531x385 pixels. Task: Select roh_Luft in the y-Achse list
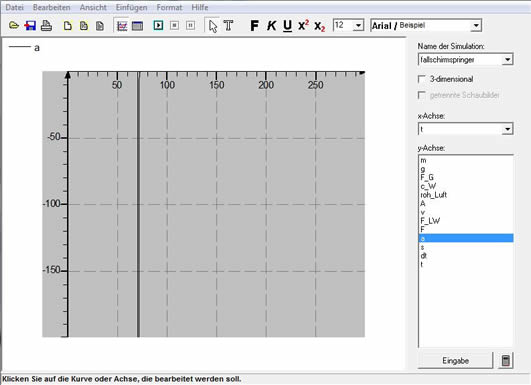point(466,195)
